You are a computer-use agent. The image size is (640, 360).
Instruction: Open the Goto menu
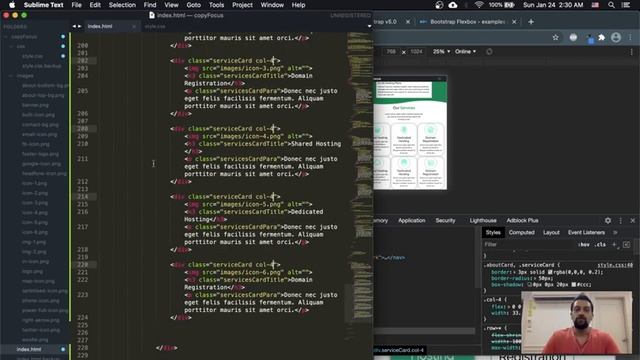click(193, 5)
